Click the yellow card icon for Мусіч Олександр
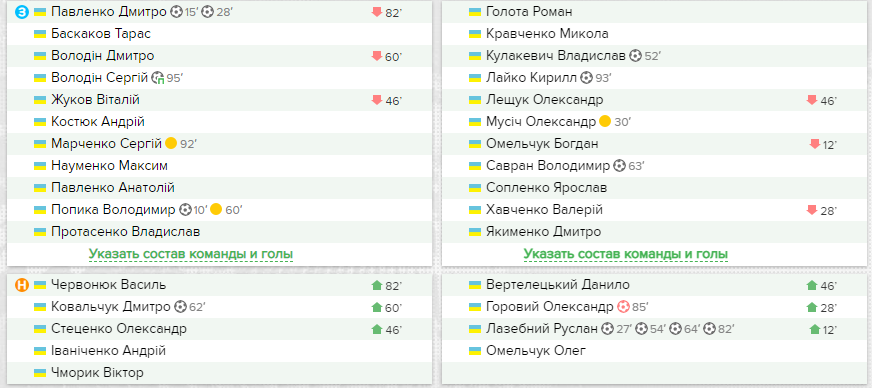 [x=605, y=122]
